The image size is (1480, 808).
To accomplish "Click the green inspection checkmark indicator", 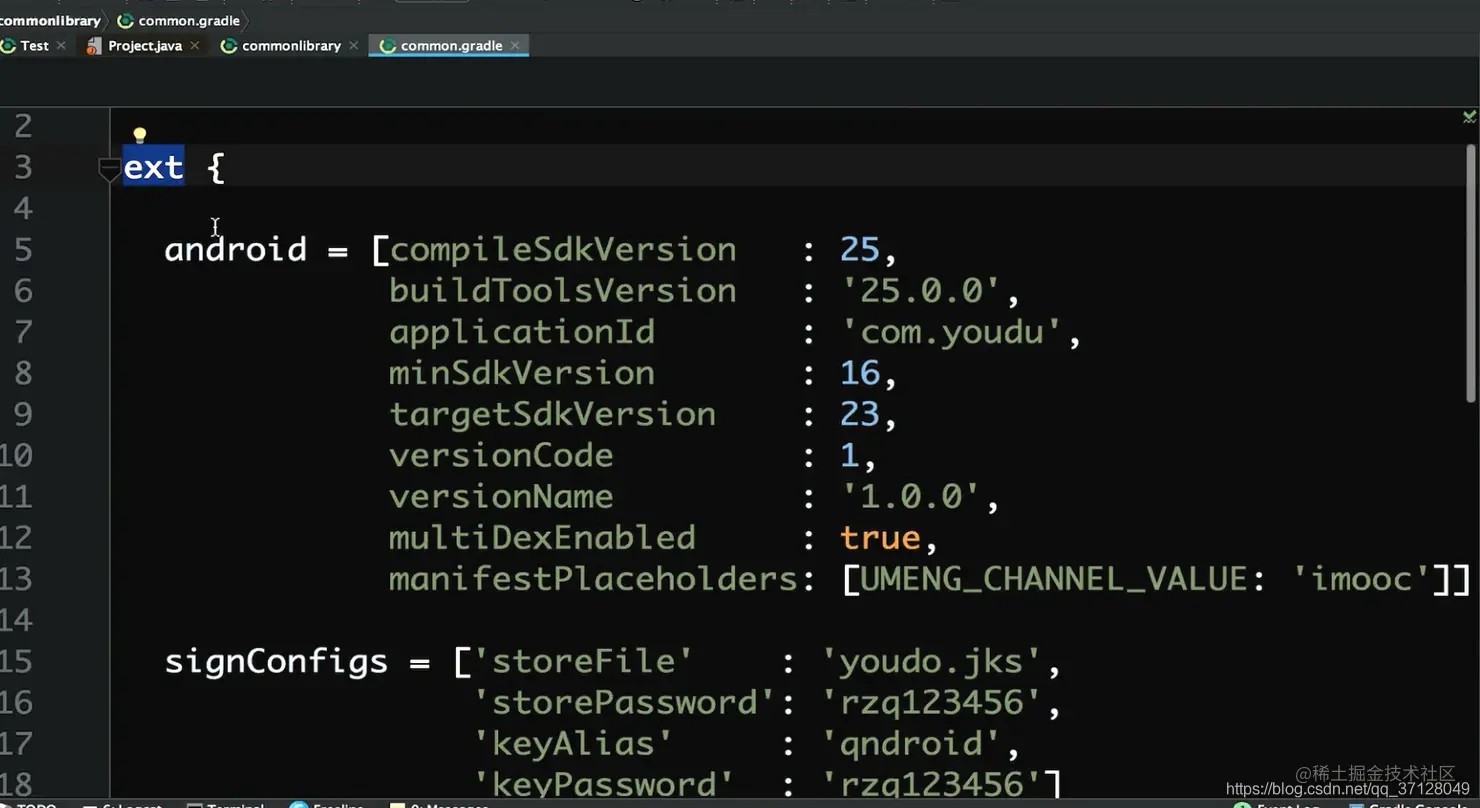I will [1469, 117].
